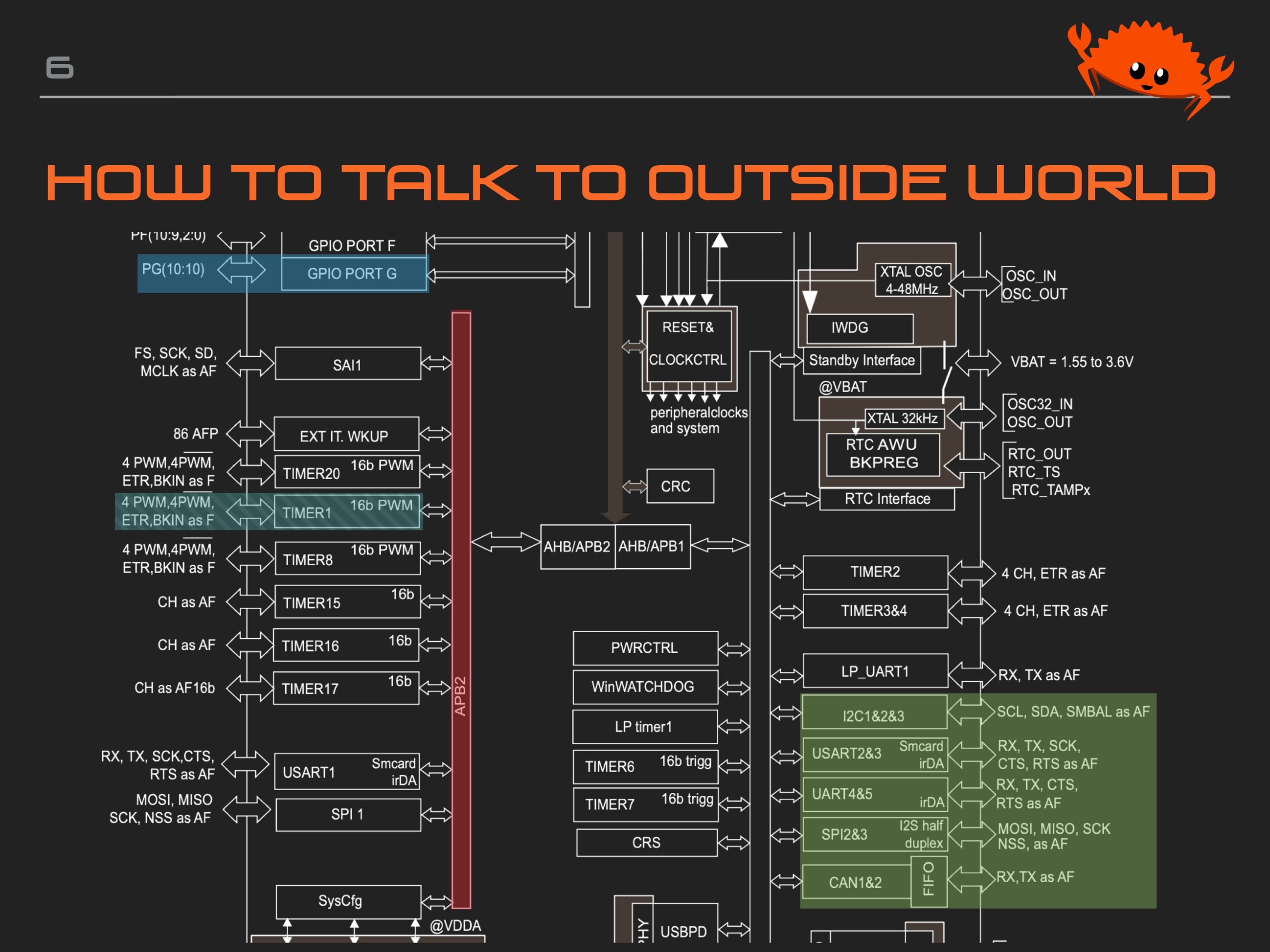Screen dimensions: 1270x952
Task: Select the CRS block
Action: pos(647,842)
